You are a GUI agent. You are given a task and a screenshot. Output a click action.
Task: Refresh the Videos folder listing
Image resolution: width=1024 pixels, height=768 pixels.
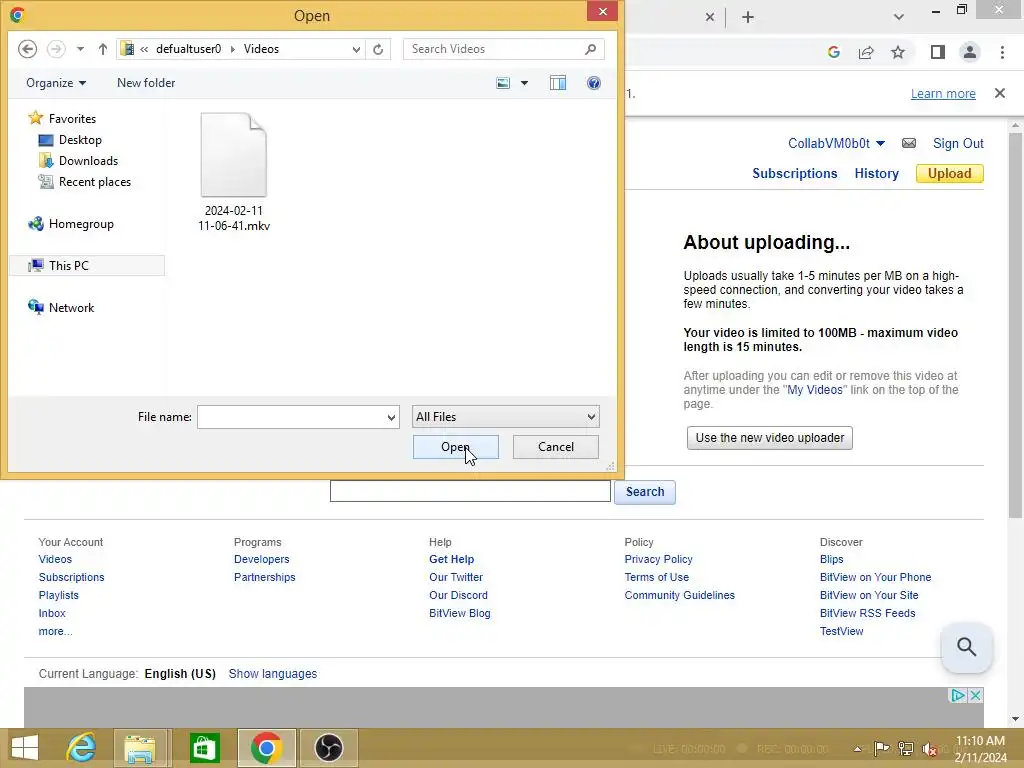(378, 49)
